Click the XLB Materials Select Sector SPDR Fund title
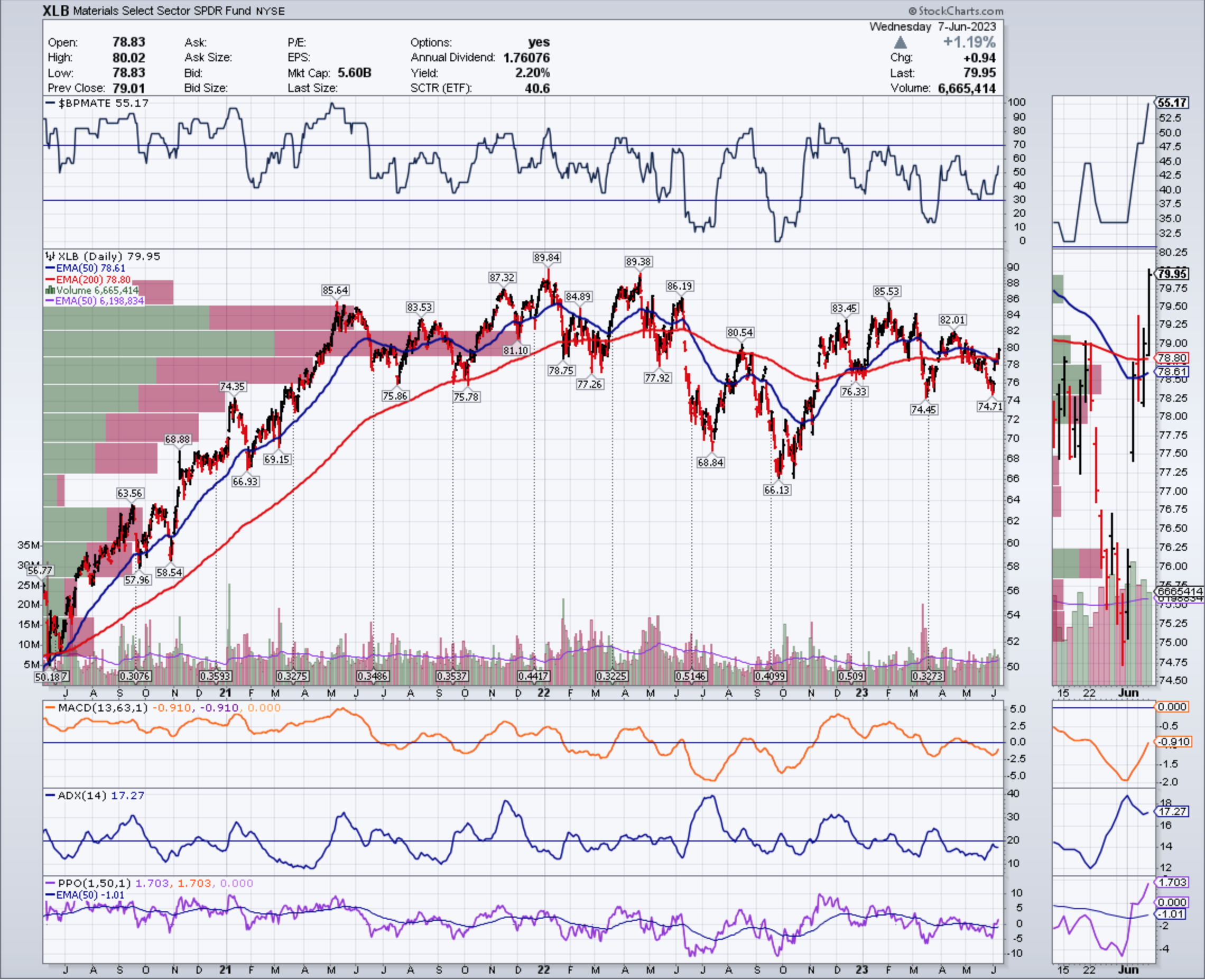The width and height of the screenshot is (1205, 980). (164, 11)
